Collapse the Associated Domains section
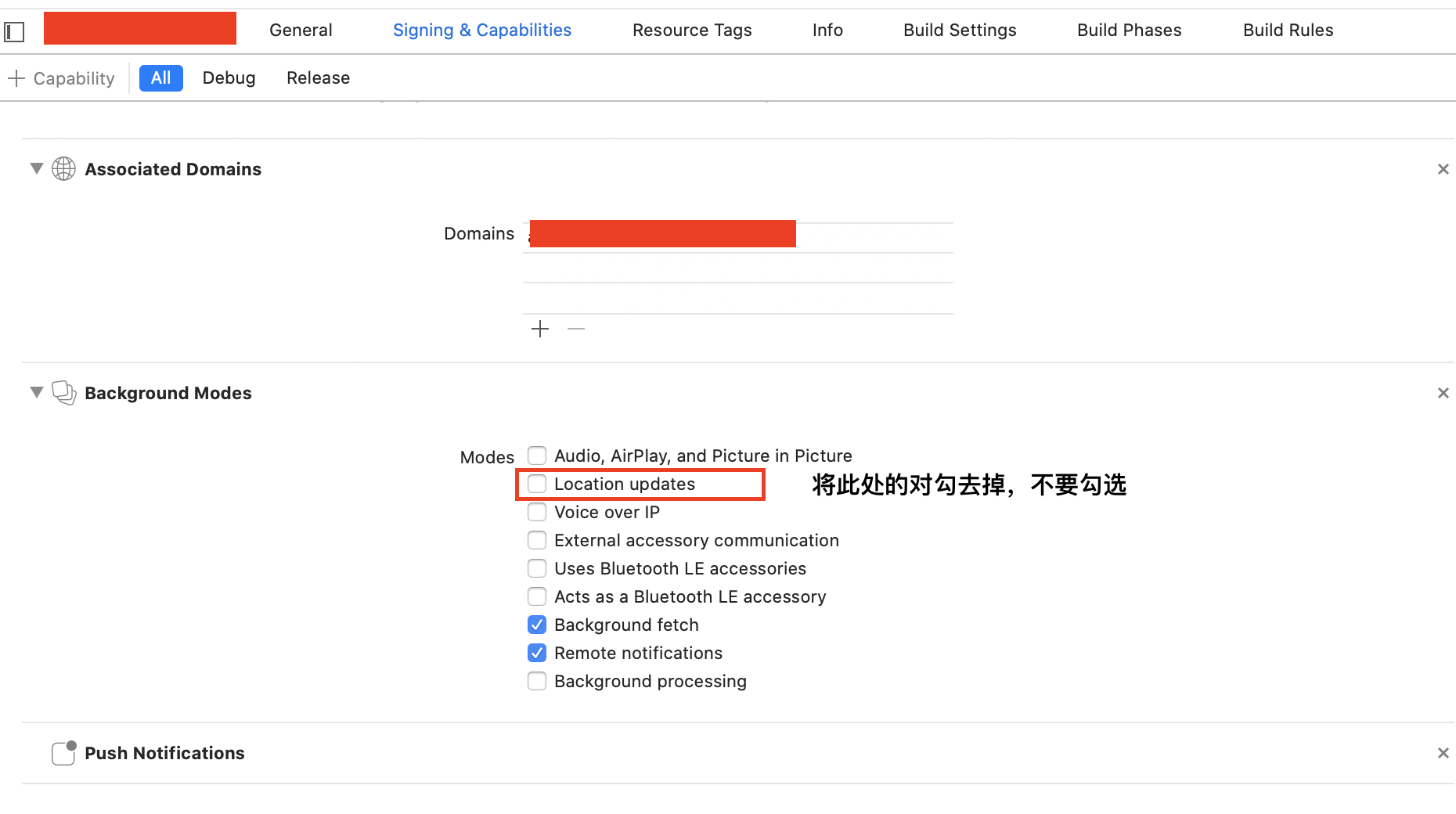The image size is (1456, 814). point(36,168)
